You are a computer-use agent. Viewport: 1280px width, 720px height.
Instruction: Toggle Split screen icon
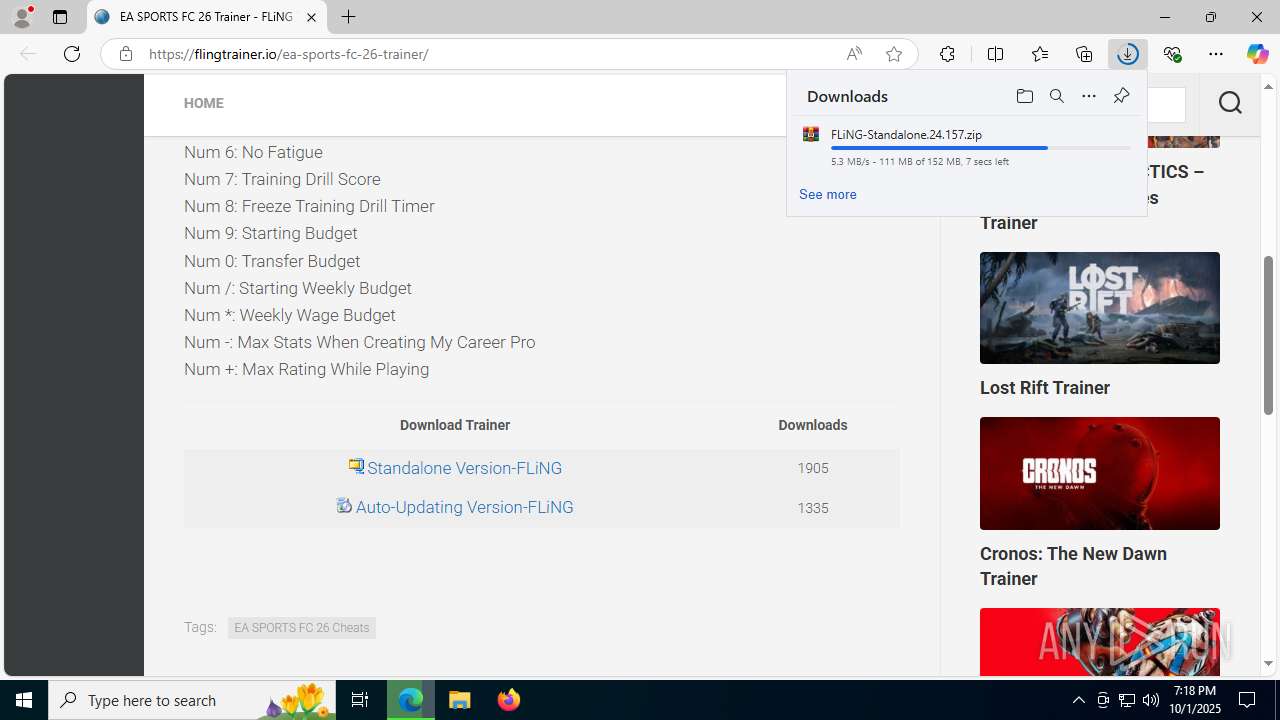point(995,54)
